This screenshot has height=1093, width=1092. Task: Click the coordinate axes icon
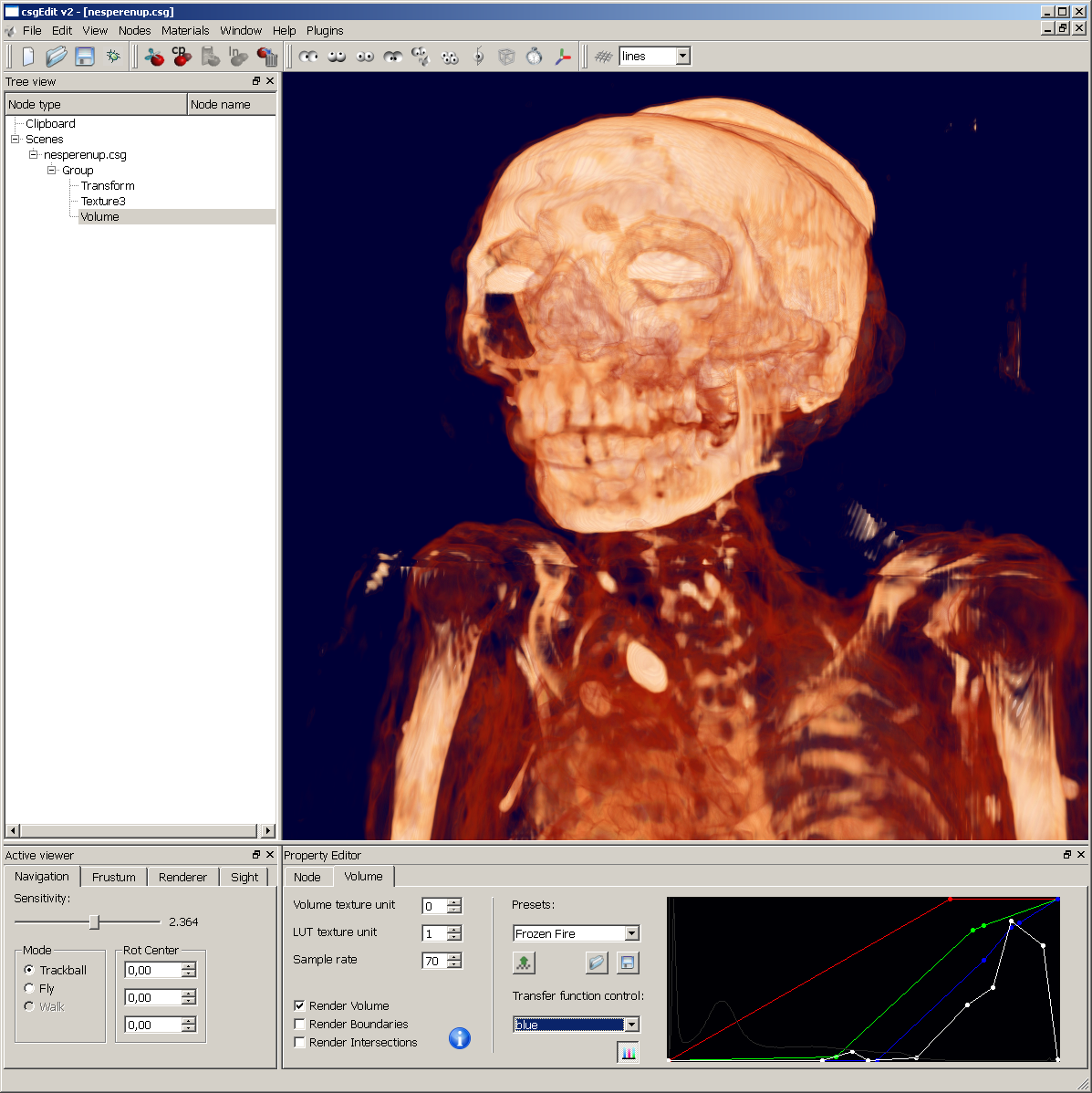coord(563,57)
